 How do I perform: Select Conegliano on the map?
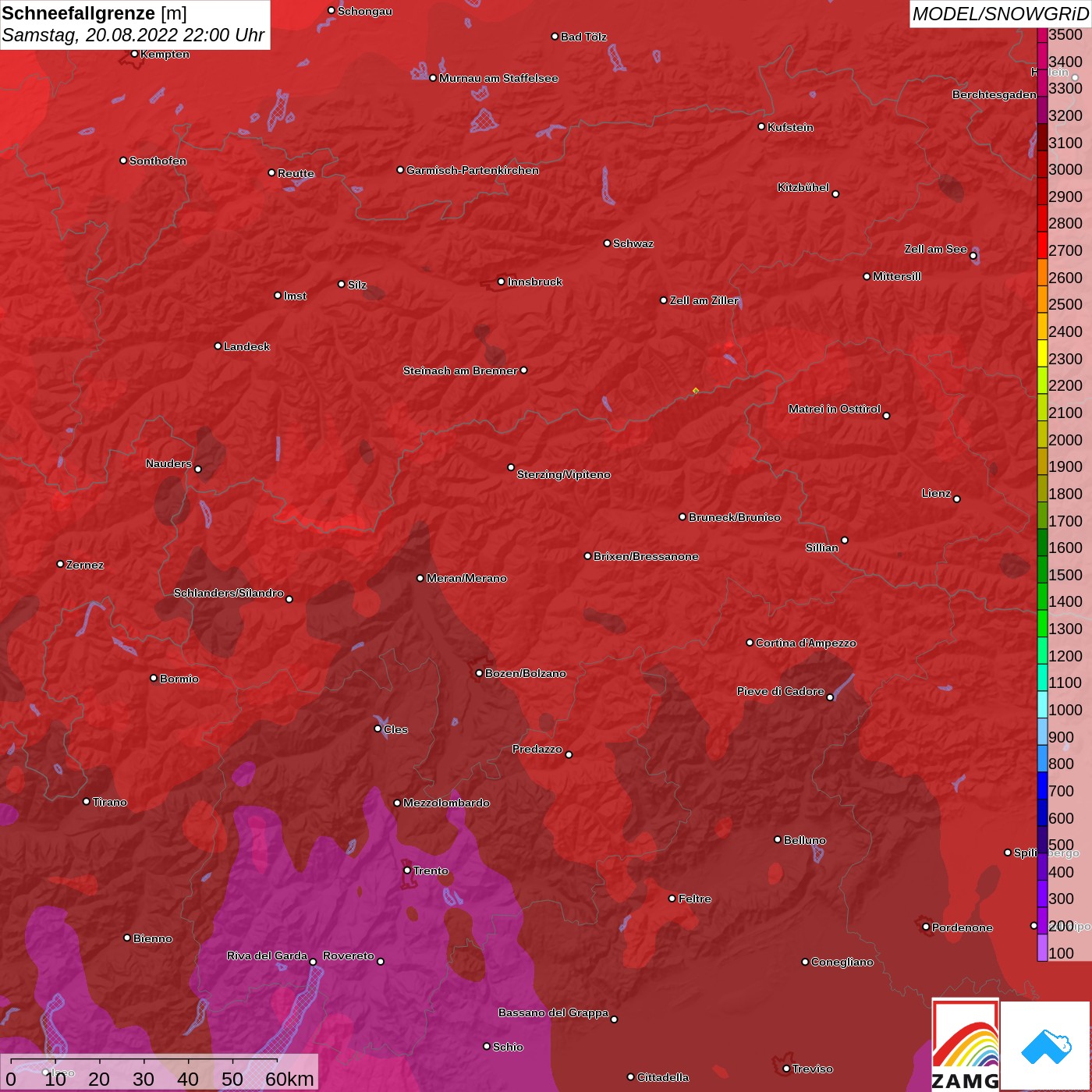pos(842,962)
